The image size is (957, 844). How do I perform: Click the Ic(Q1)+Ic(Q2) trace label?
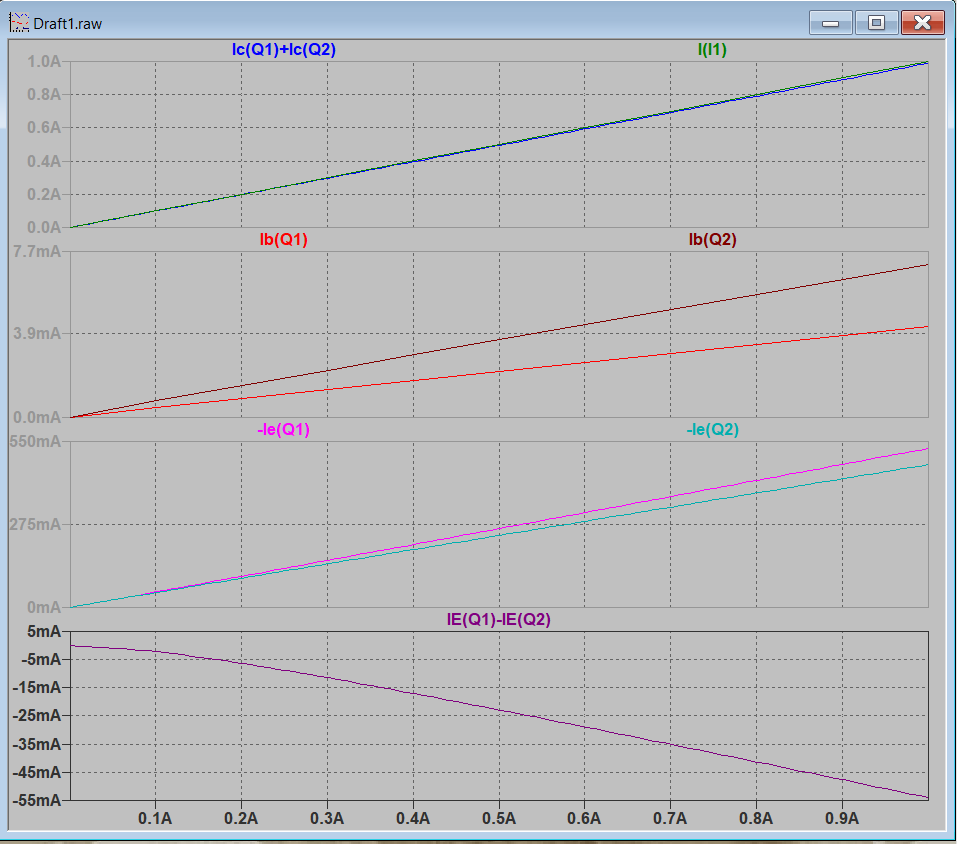point(284,49)
